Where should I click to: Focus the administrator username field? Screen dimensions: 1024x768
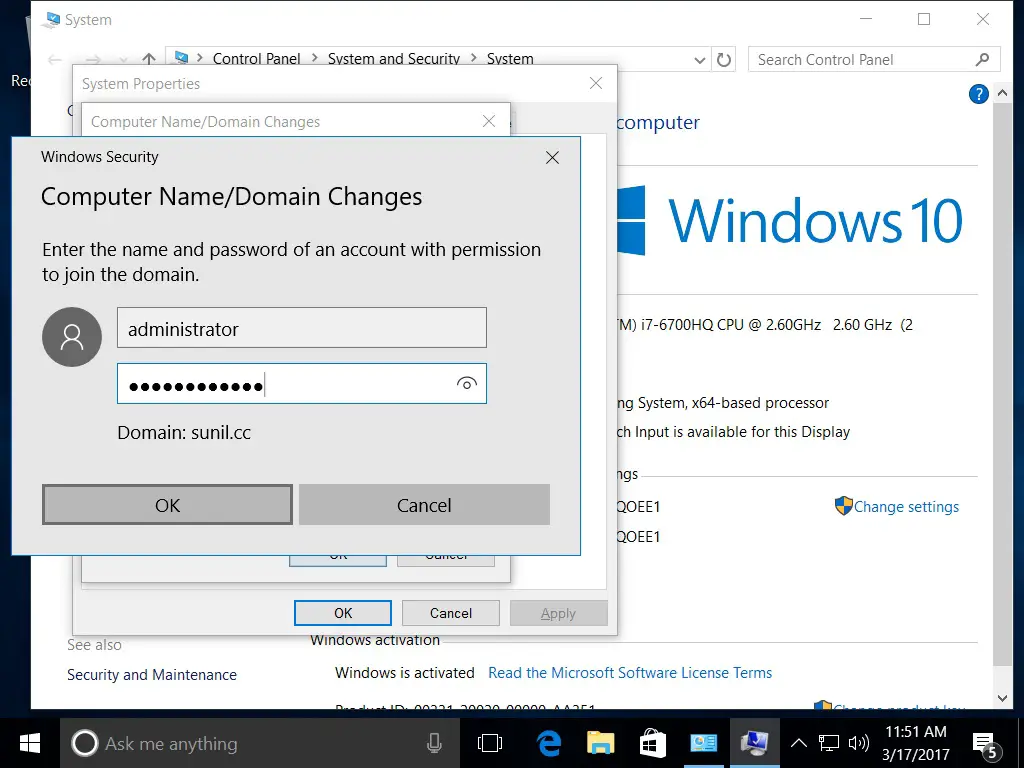tap(302, 328)
